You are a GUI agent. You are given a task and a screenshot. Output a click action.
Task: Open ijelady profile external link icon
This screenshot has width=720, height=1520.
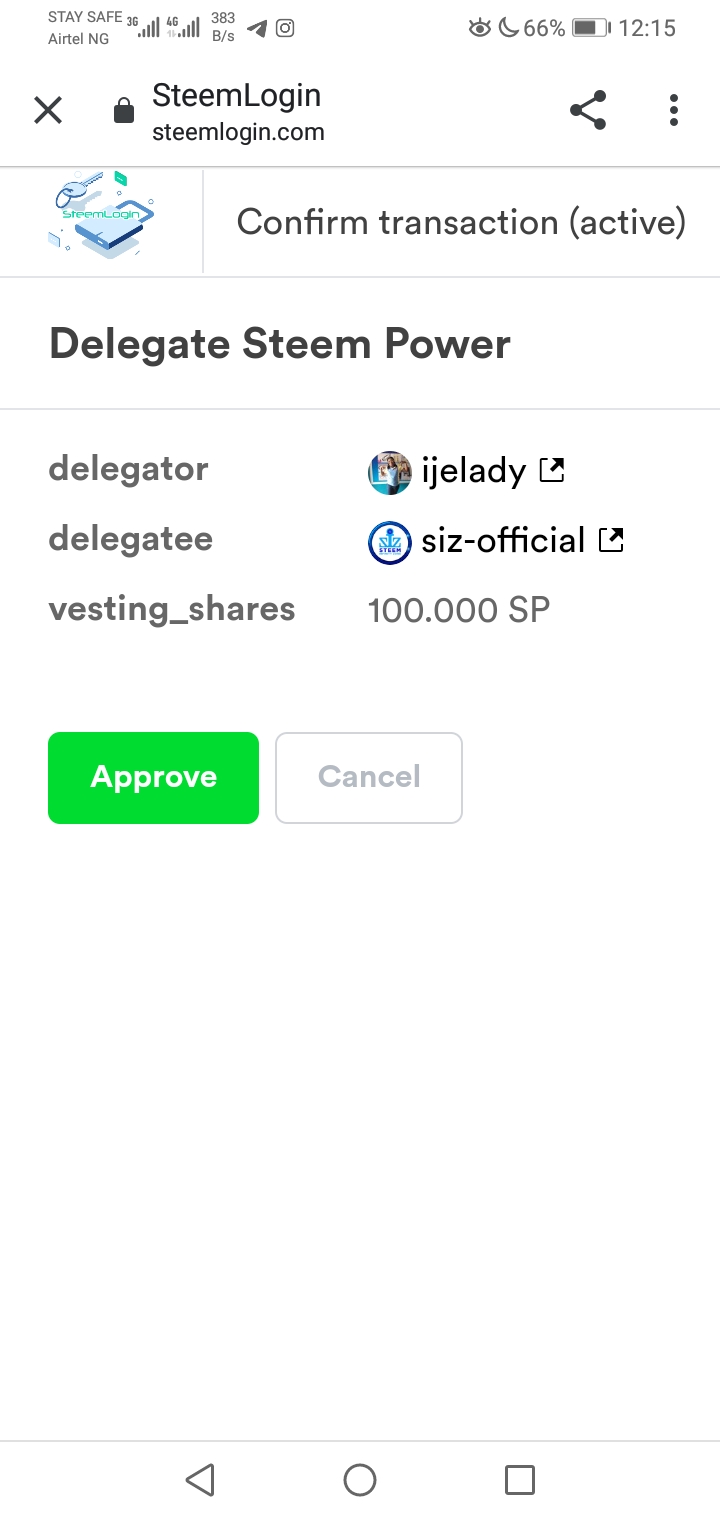(x=552, y=469)
